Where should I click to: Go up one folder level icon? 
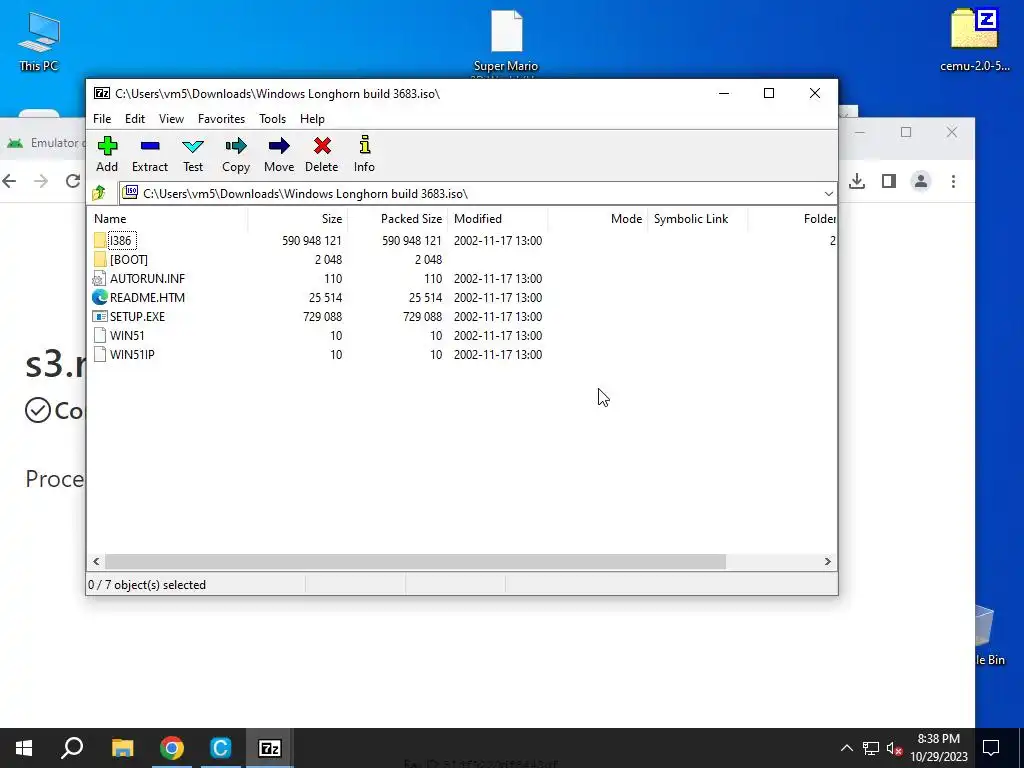99,193
